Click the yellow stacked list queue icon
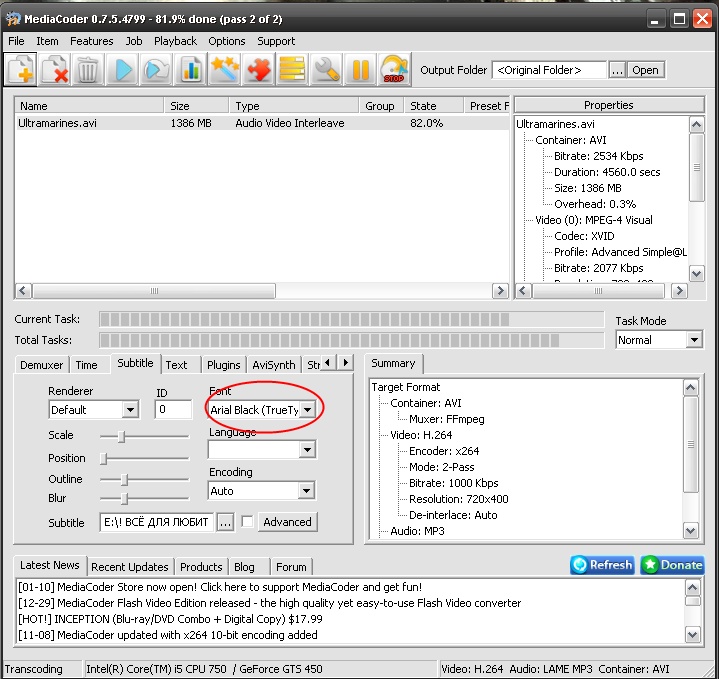 (x=292, y=70)
